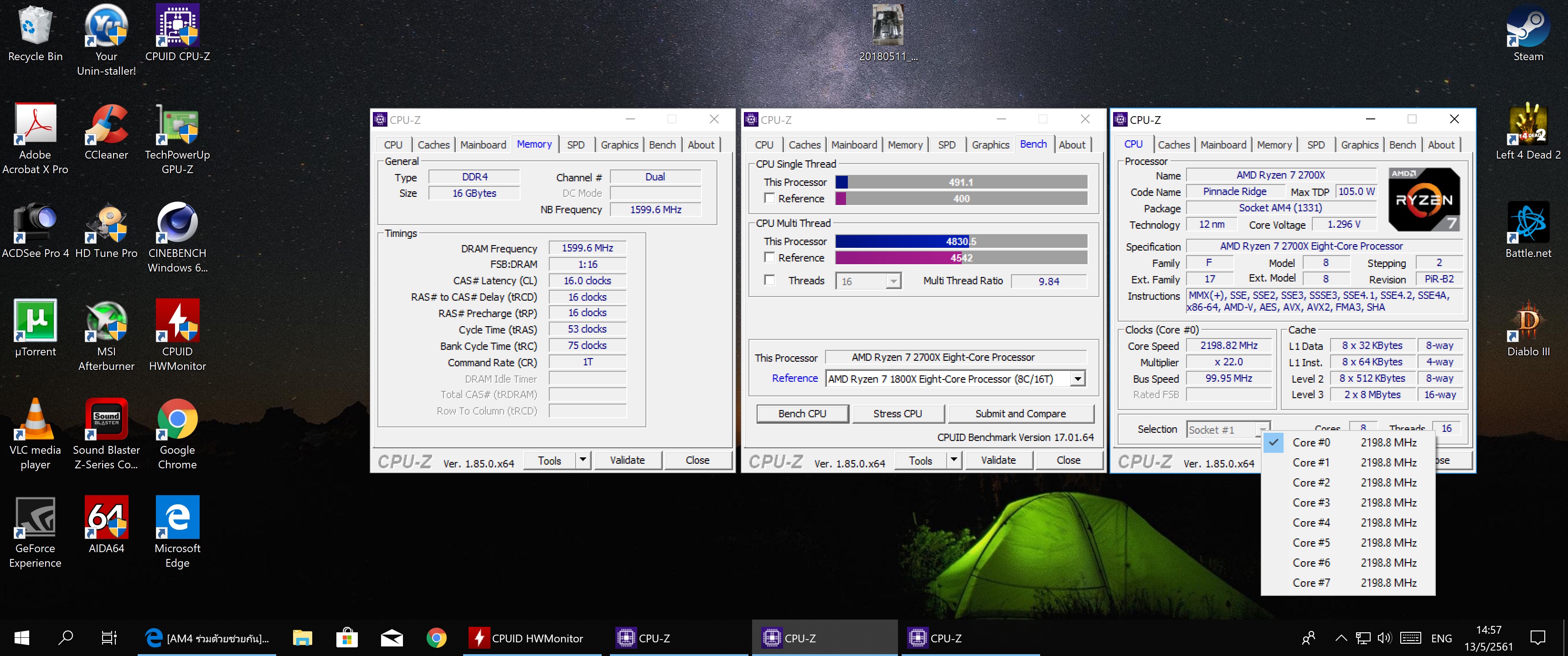Expand the Threads count dropdown
This screenshot has height=656, width=1568.
coord(893,281)
